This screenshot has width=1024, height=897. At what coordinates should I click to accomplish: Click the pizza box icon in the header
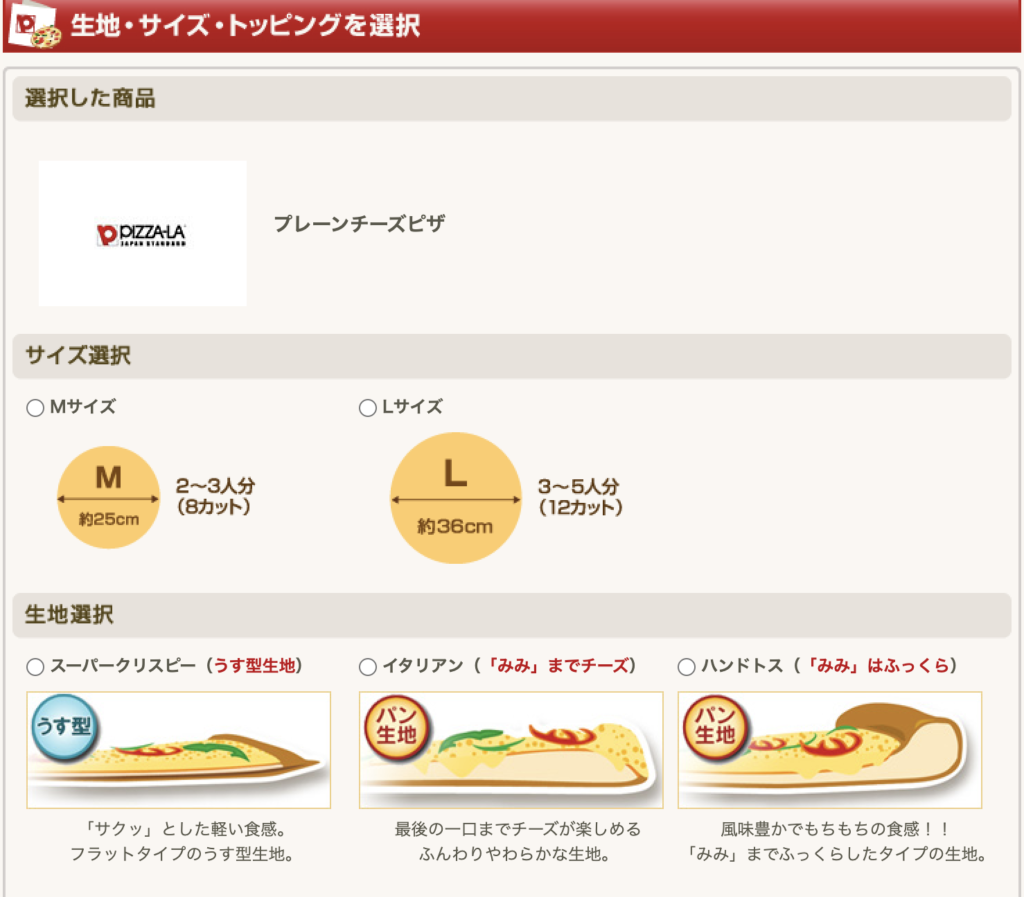point(34,25)
